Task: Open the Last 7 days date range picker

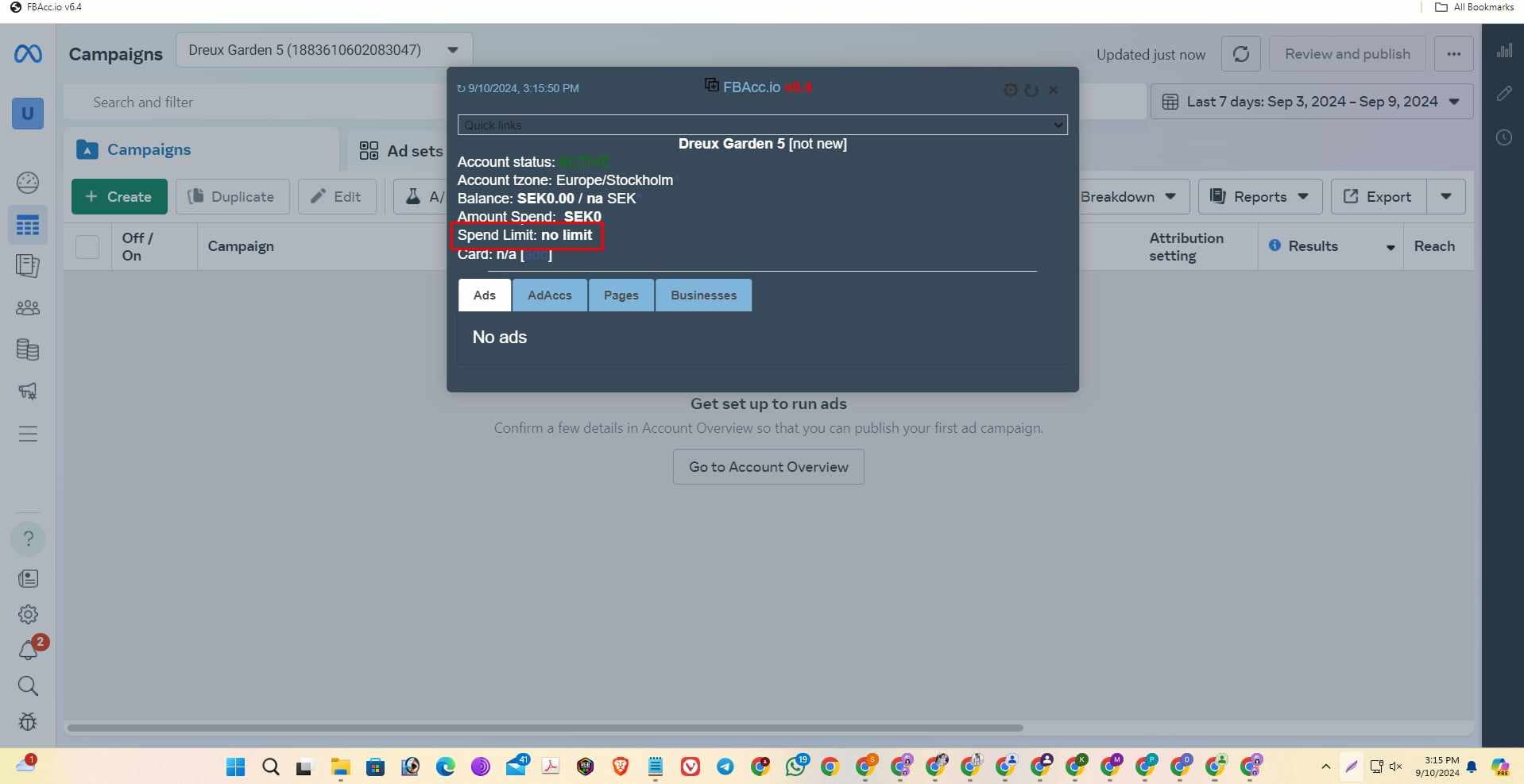Action: click(1312, 102)
